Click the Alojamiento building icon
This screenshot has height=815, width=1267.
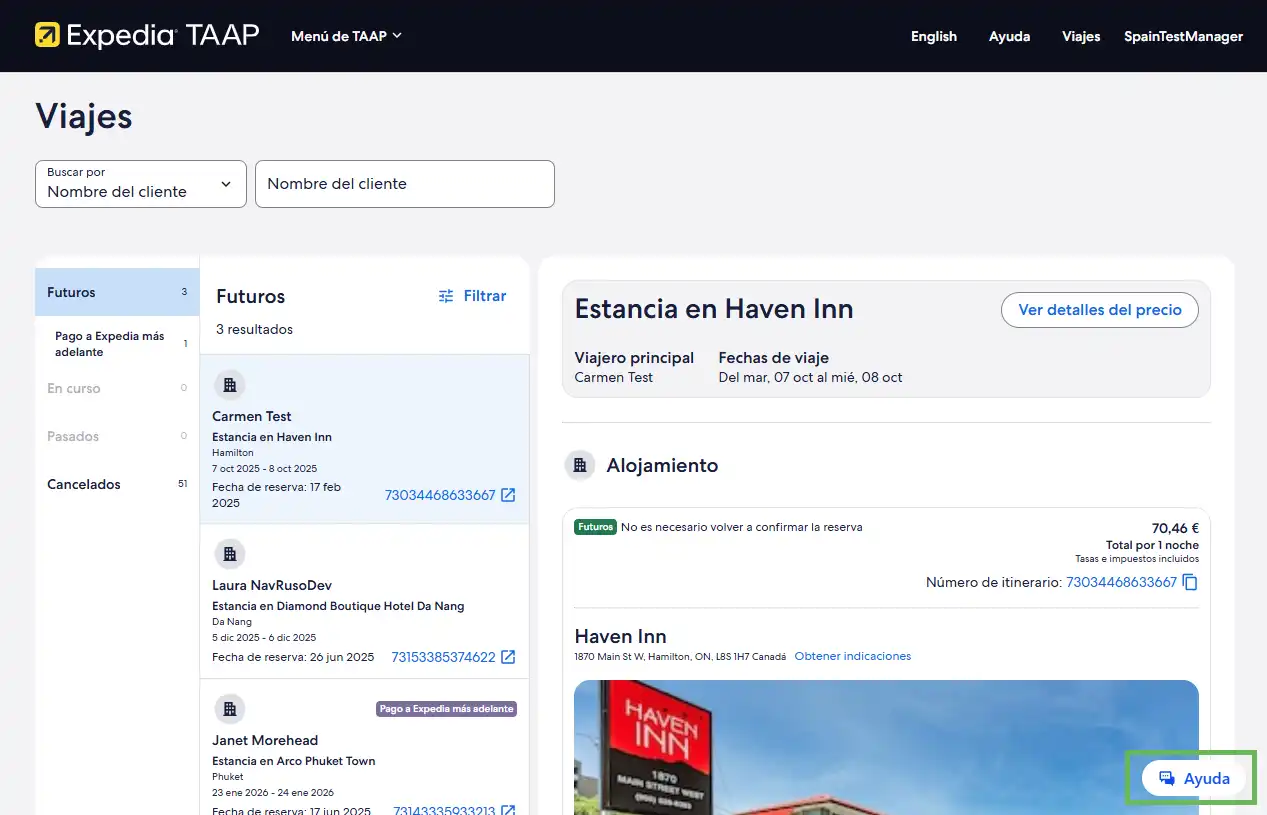(x=580, y=465)
